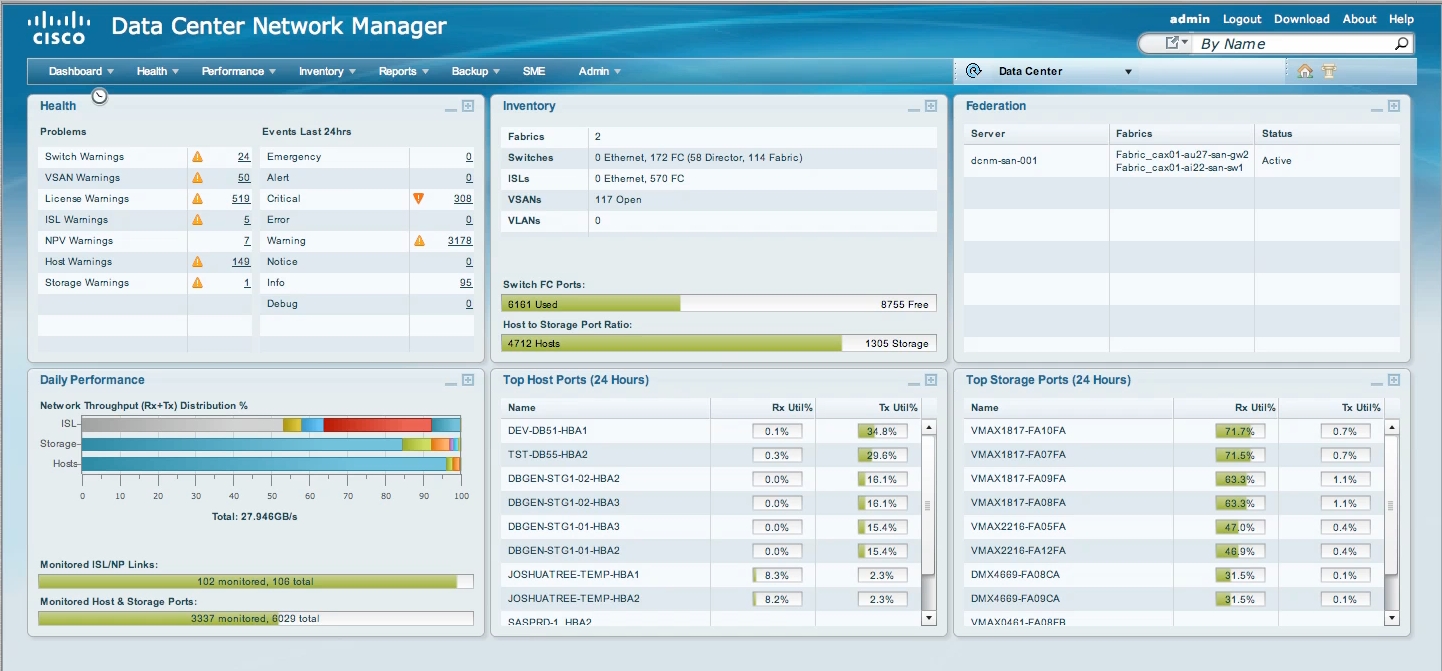Click the Switch FC Ports usage bar
The width and height of the screenshot is (1442, 671).
719,304
